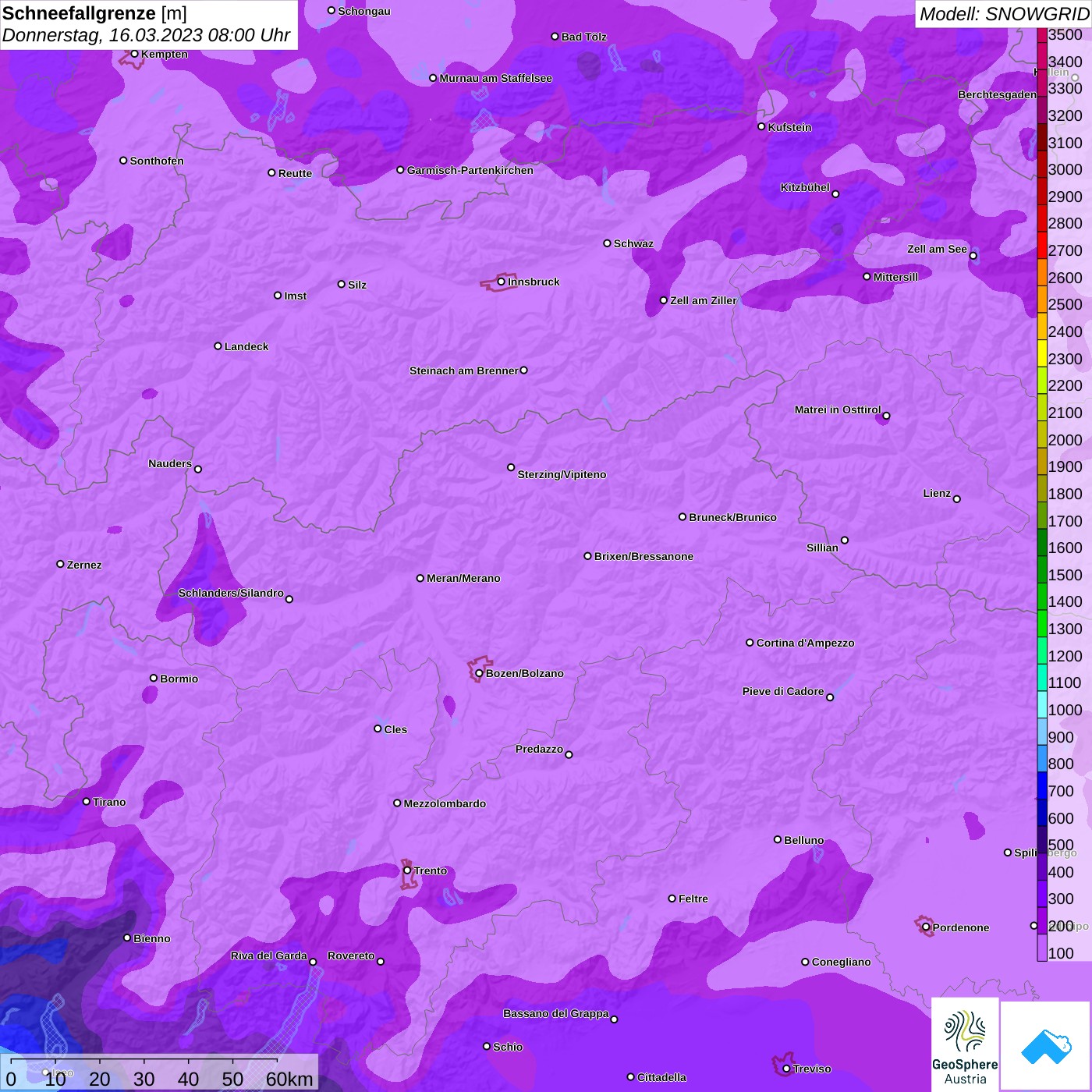1092x1092 pixels.
Task: Click the Zernez marker dot
Action: point(60,564)
